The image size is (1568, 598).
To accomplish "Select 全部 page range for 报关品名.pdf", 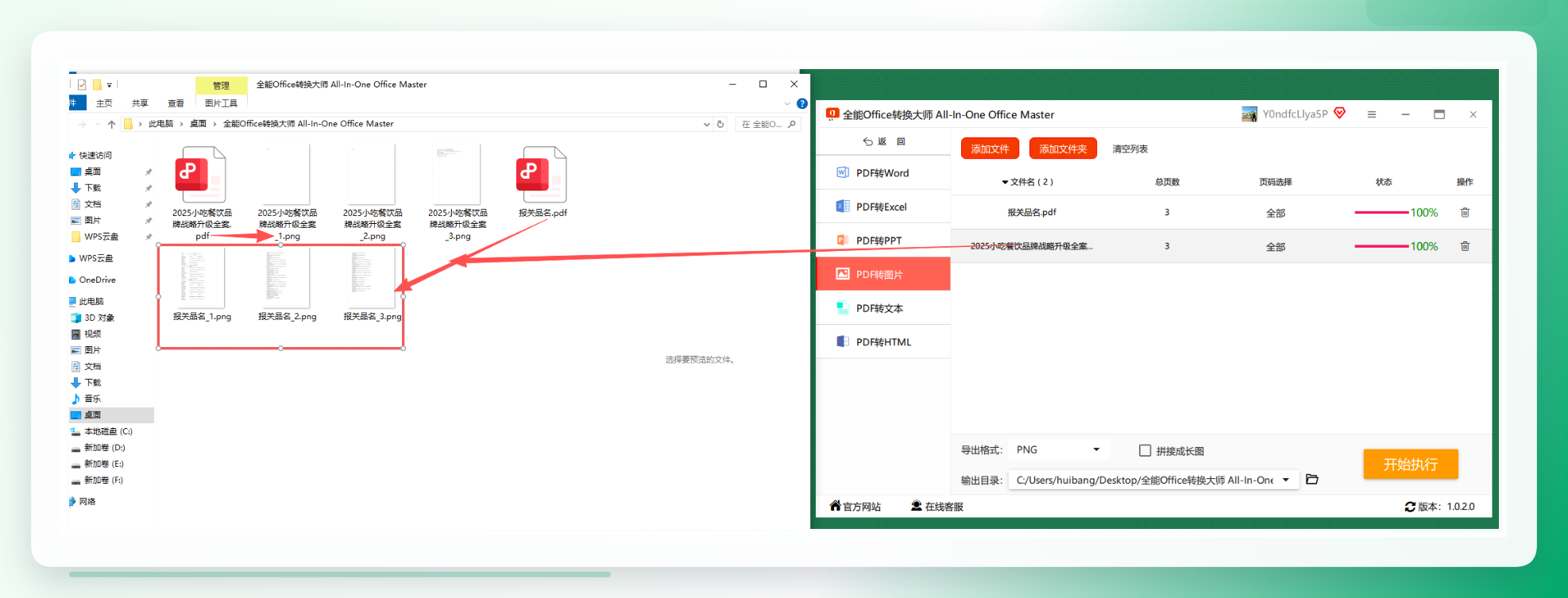I will (x=1276, y=213).
